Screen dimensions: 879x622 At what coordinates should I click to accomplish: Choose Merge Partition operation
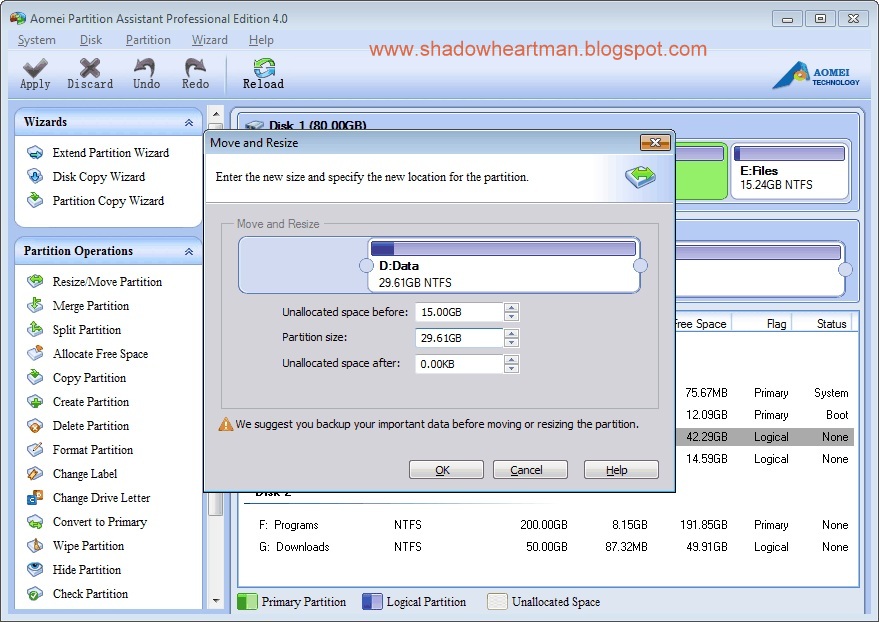click(x=91, y=305)
